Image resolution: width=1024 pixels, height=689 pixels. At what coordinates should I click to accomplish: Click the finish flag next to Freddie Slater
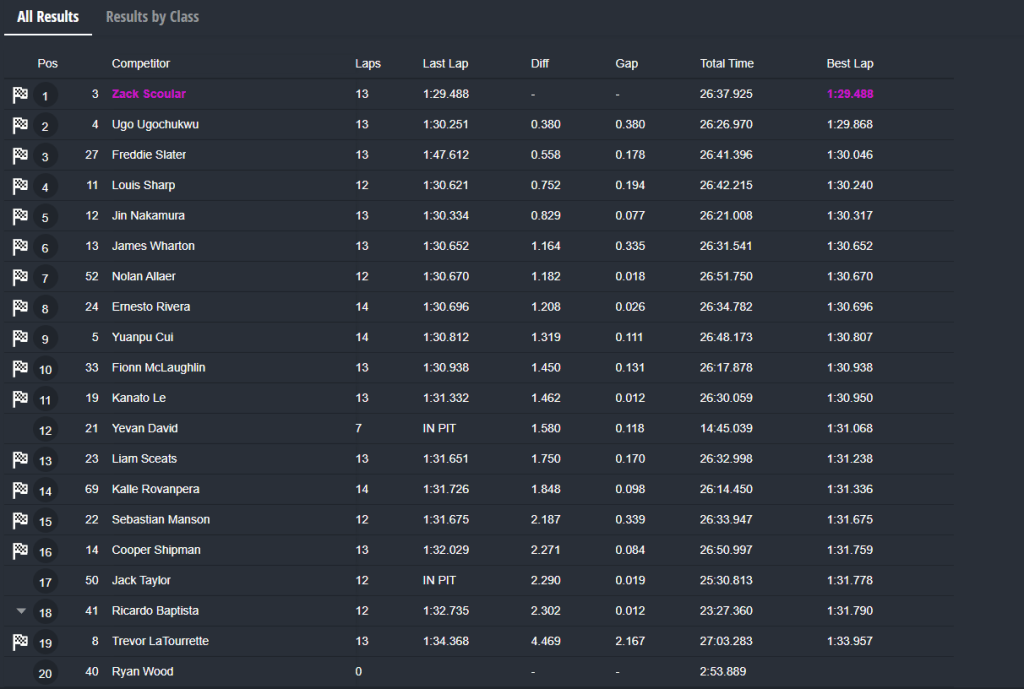click(x=20, y=156)
